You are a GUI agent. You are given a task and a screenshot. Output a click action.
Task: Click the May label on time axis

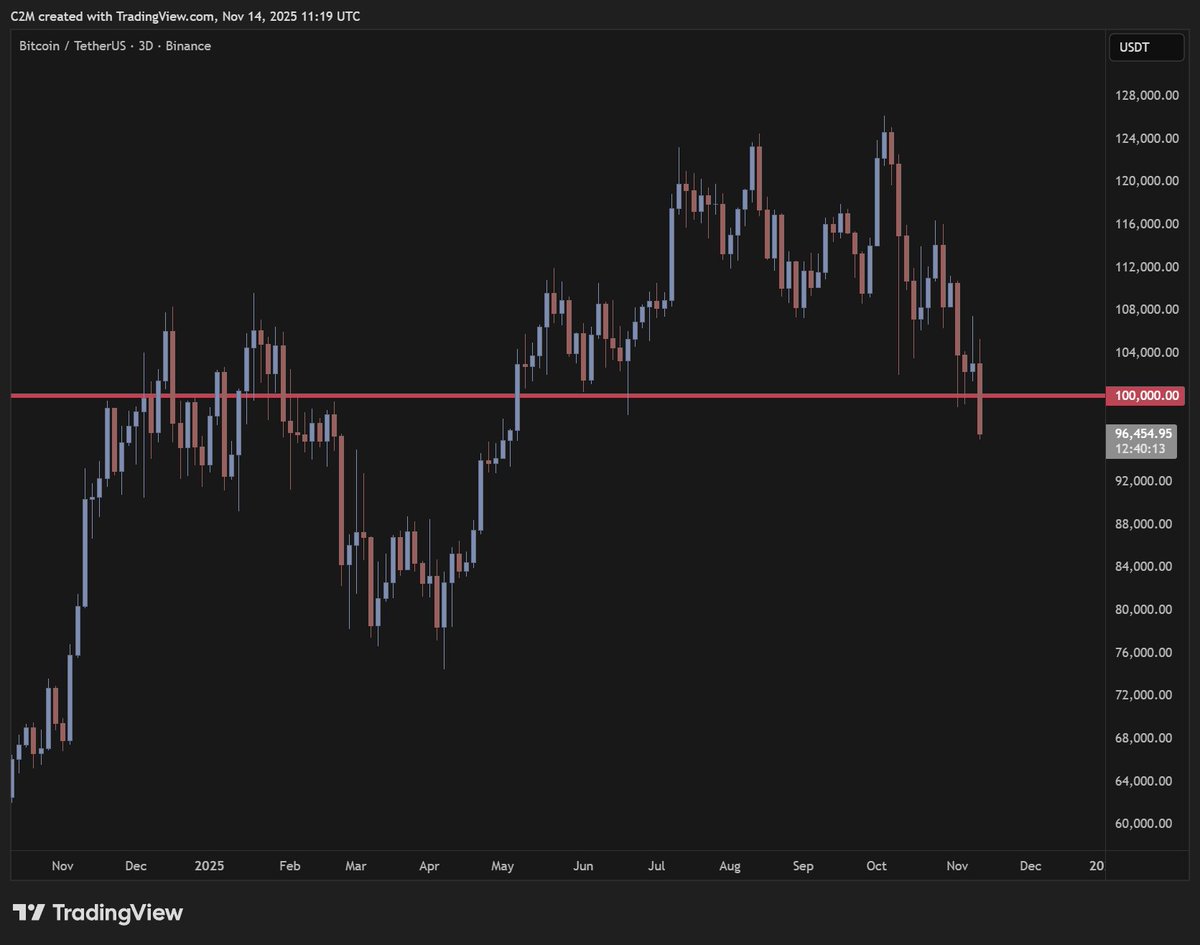click(503, 866)
